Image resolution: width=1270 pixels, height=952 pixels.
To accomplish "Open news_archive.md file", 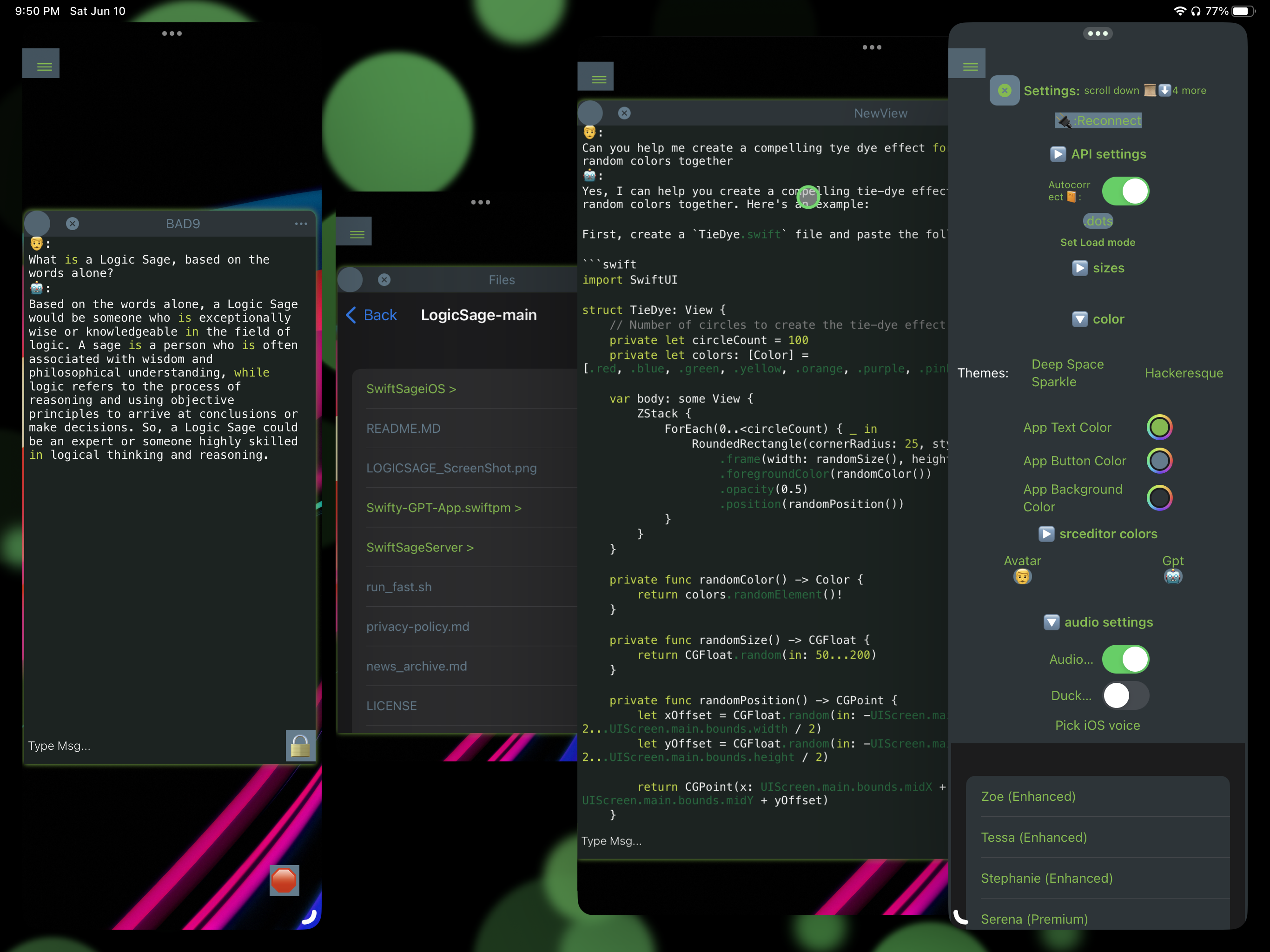I will (416, 666).
